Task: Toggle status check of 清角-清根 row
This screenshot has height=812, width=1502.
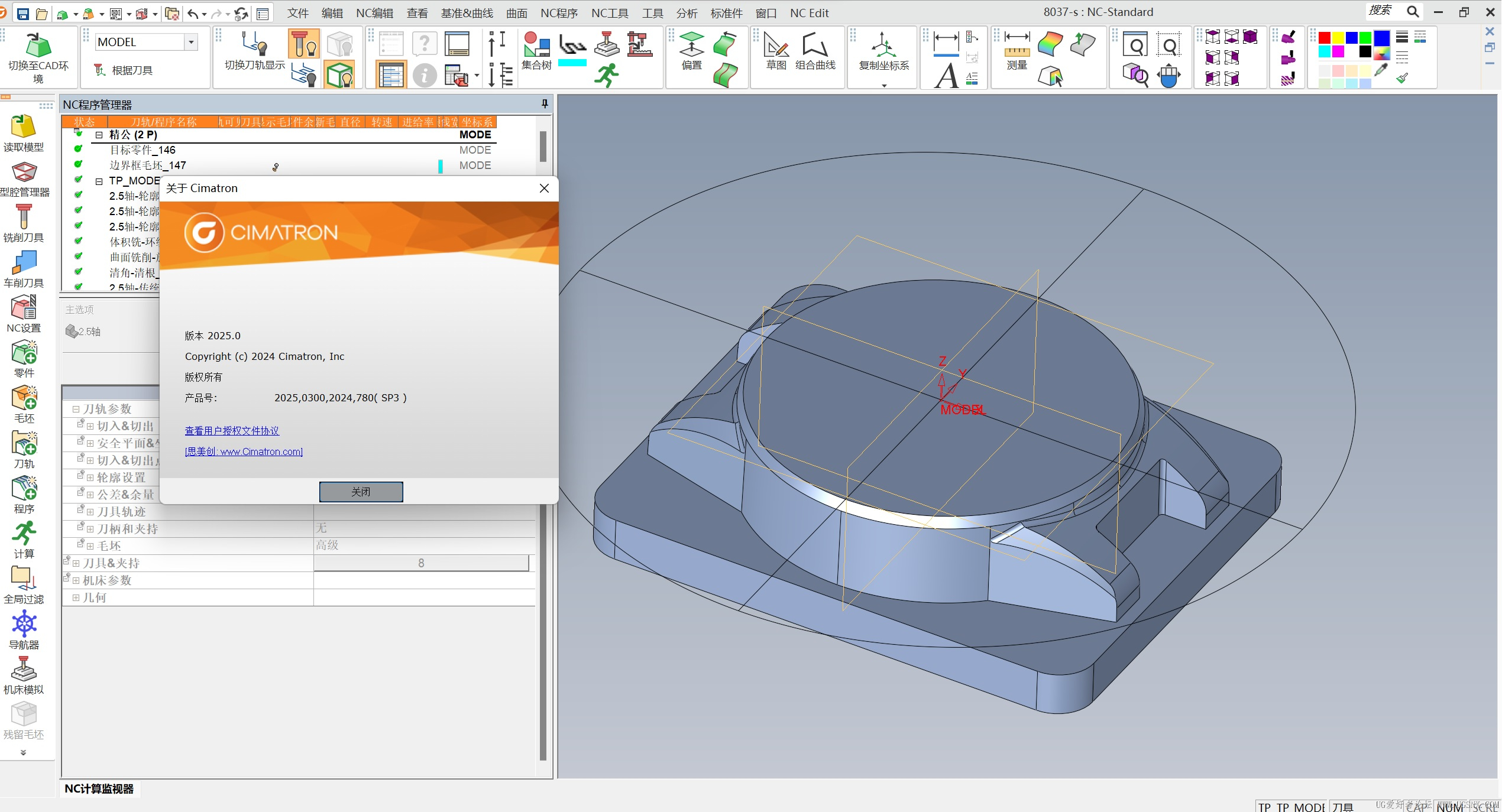Action: coord(77,272)
